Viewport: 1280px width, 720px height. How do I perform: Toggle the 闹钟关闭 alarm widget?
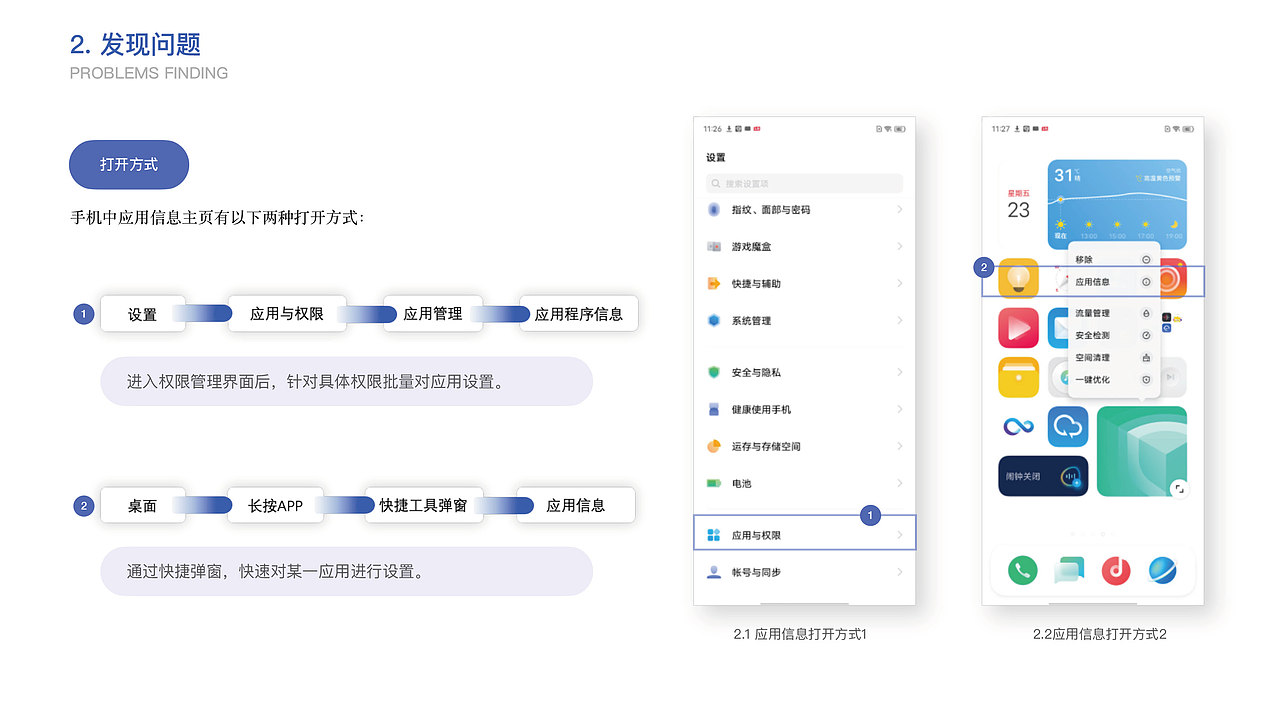coord(1043,477)
